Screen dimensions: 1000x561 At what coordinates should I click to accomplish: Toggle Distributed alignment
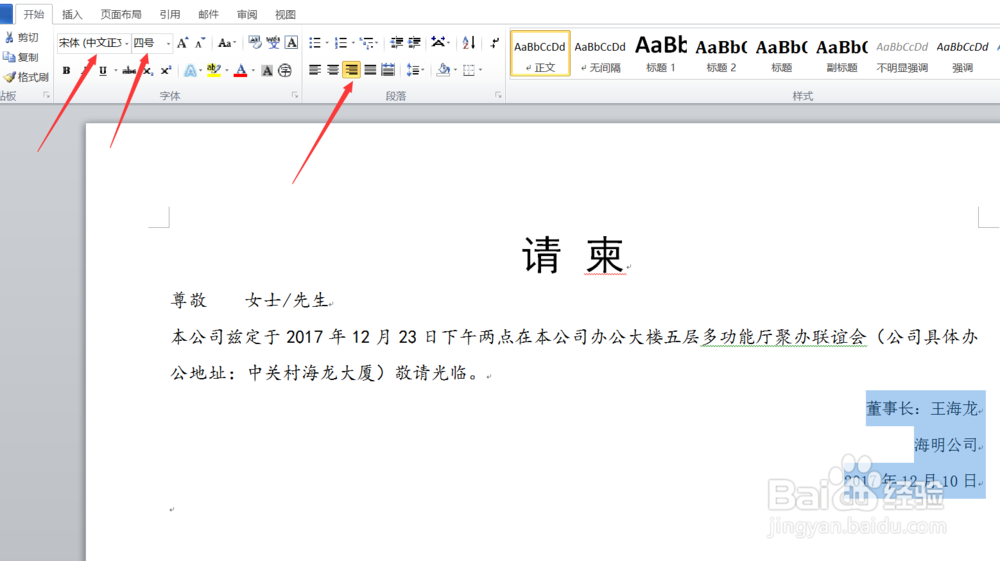[x=388, y=70]
